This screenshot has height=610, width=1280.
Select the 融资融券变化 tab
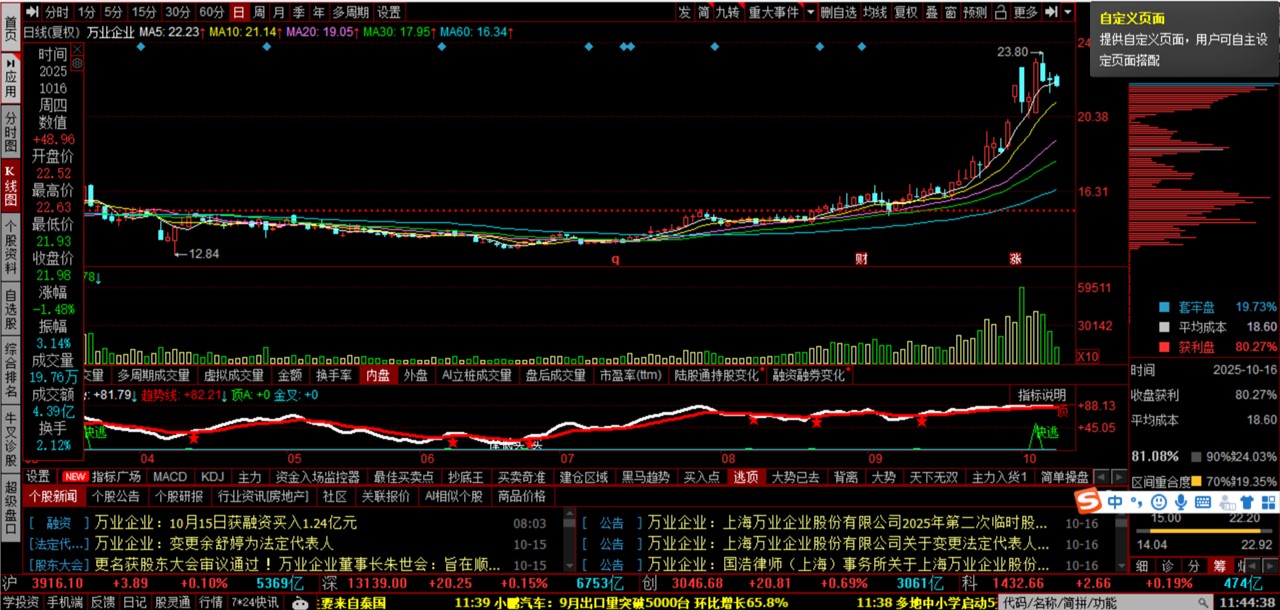click(x=809, y=376)
